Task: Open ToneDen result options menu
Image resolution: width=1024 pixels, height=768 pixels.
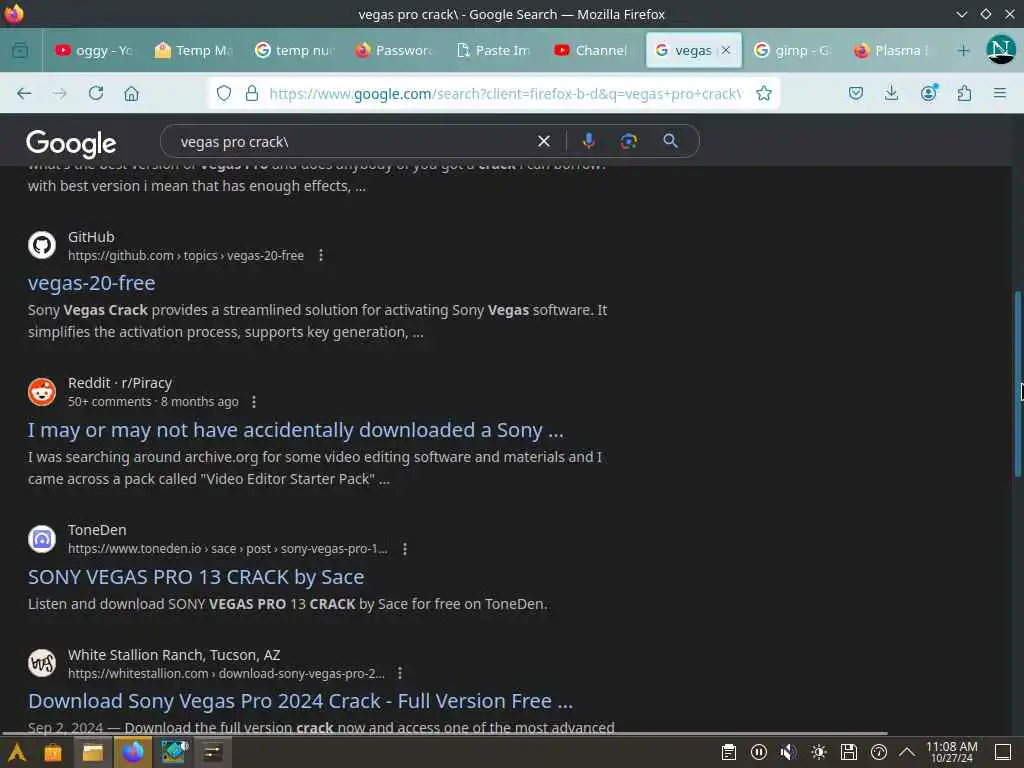Action: click(405, 549)
